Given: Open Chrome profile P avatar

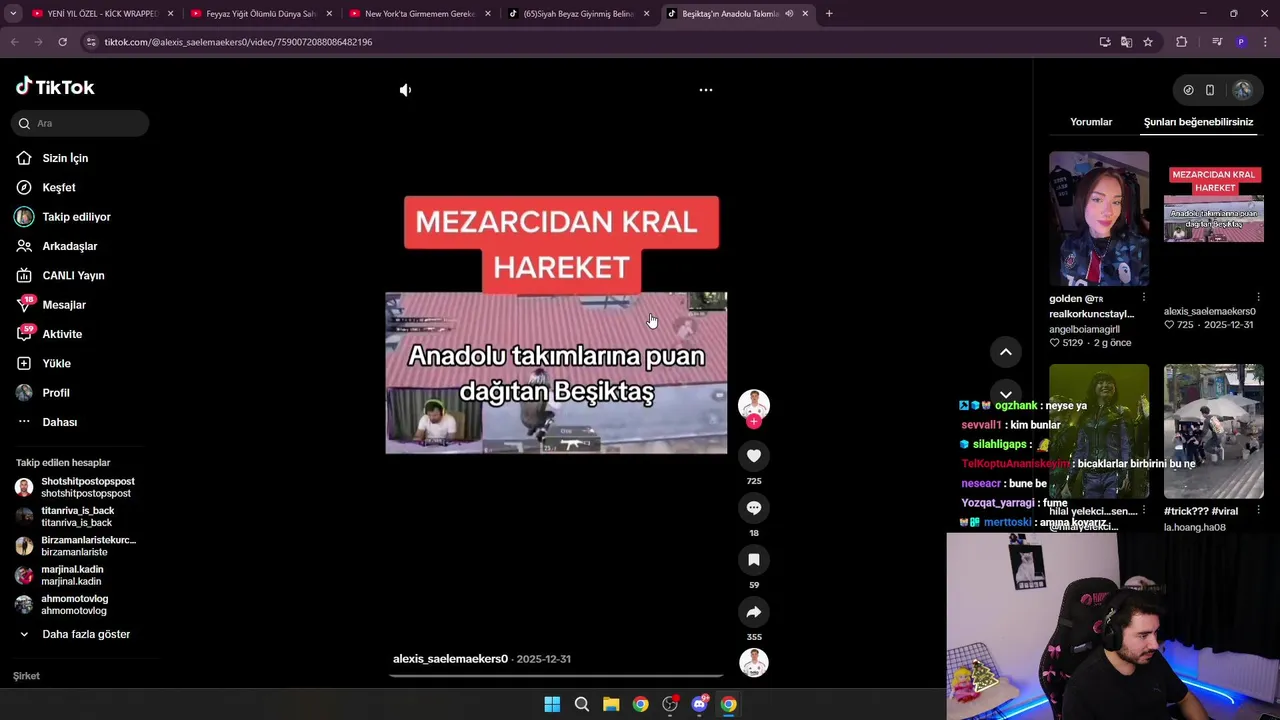Looking at the screenshot, I should (1241, 42).
